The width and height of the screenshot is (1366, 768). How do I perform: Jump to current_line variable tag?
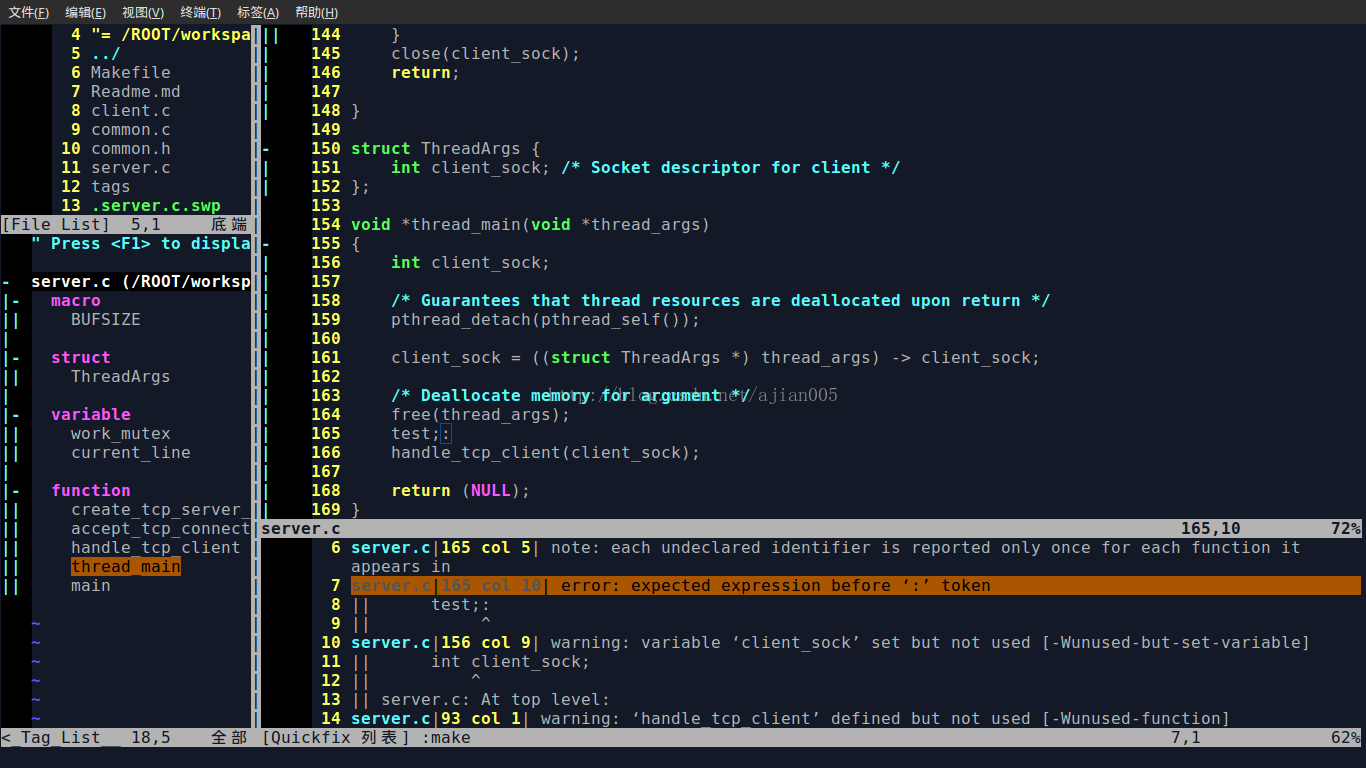pyautogui.click(x=131, y=453)
